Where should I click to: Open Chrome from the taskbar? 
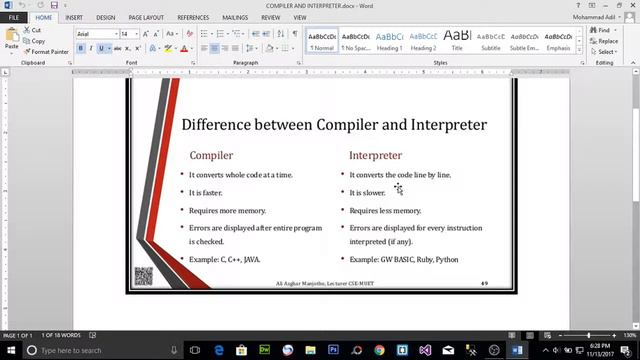380,350
